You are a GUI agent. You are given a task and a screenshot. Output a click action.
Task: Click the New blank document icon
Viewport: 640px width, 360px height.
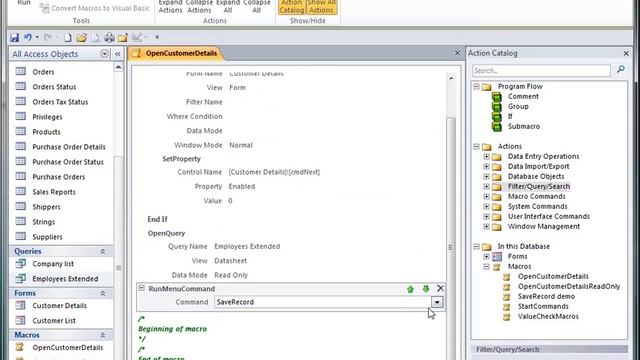pos(68,38)
